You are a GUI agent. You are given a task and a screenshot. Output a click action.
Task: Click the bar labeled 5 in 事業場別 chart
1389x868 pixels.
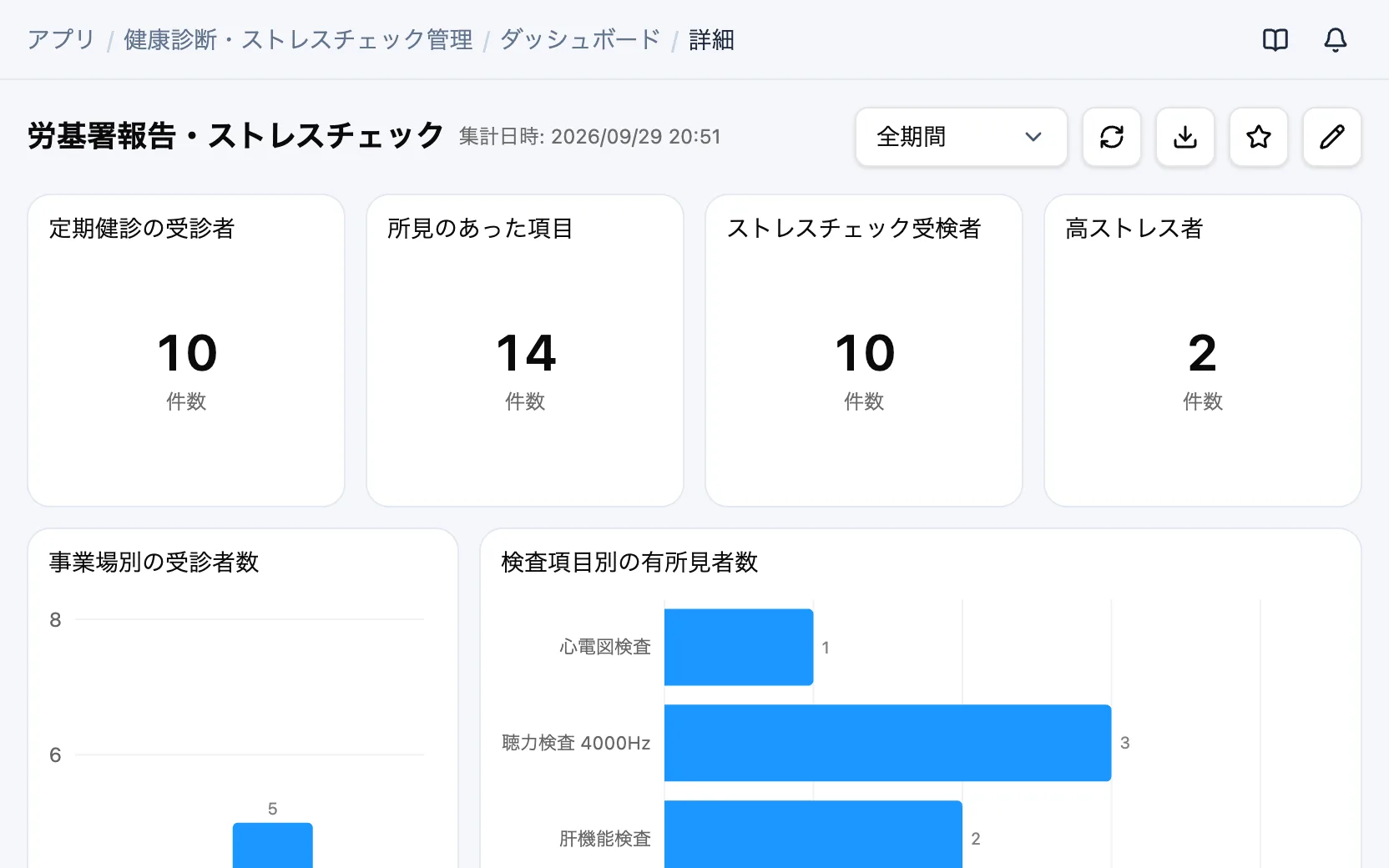[x=273, y=845]
